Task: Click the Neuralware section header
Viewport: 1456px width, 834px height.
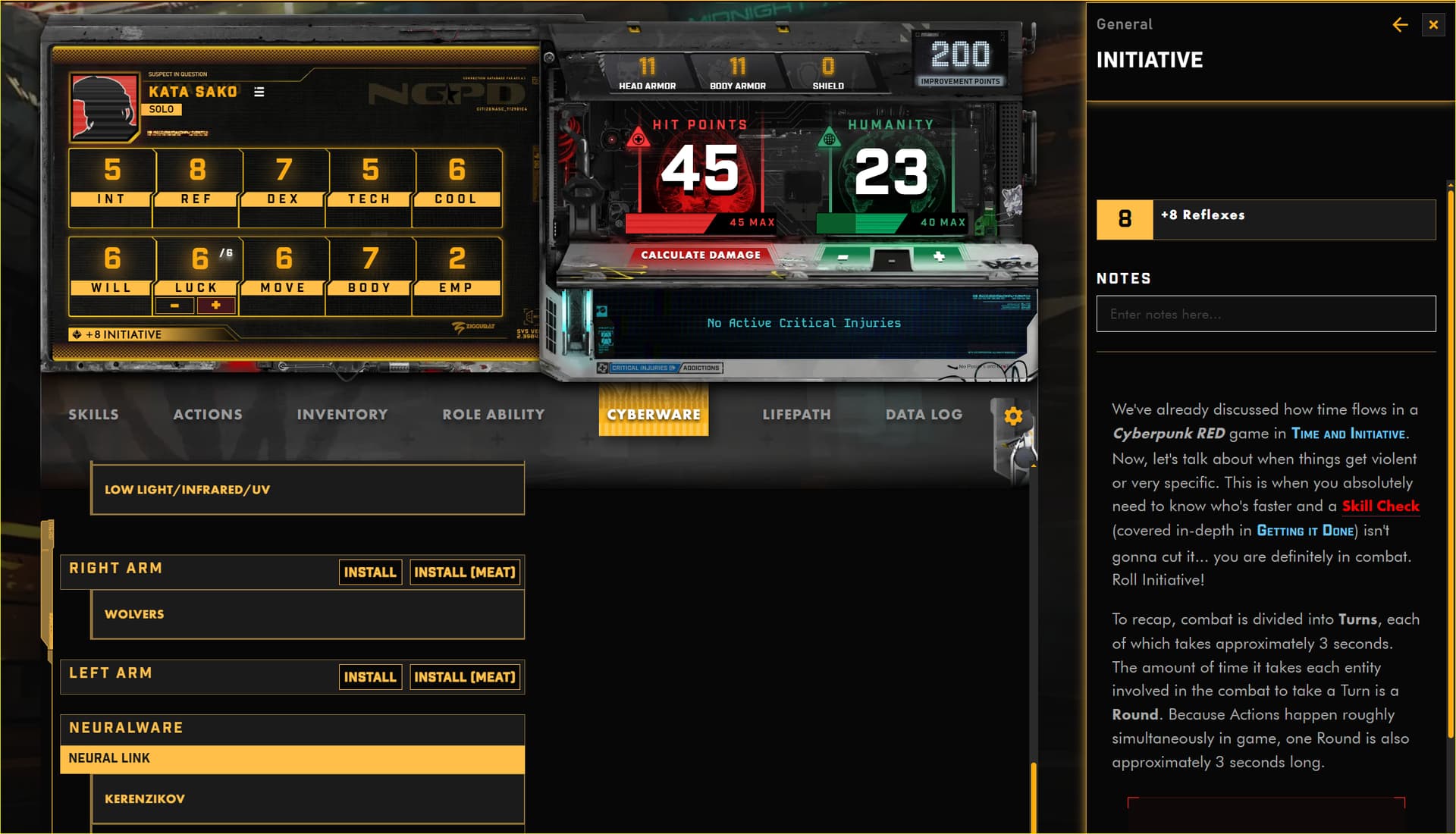Action: (292, 729)
